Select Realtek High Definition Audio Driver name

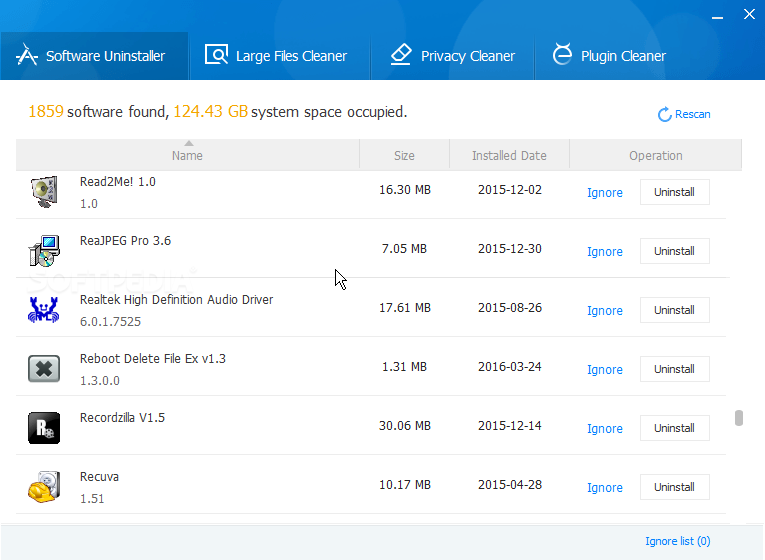[x=176, y=300]
